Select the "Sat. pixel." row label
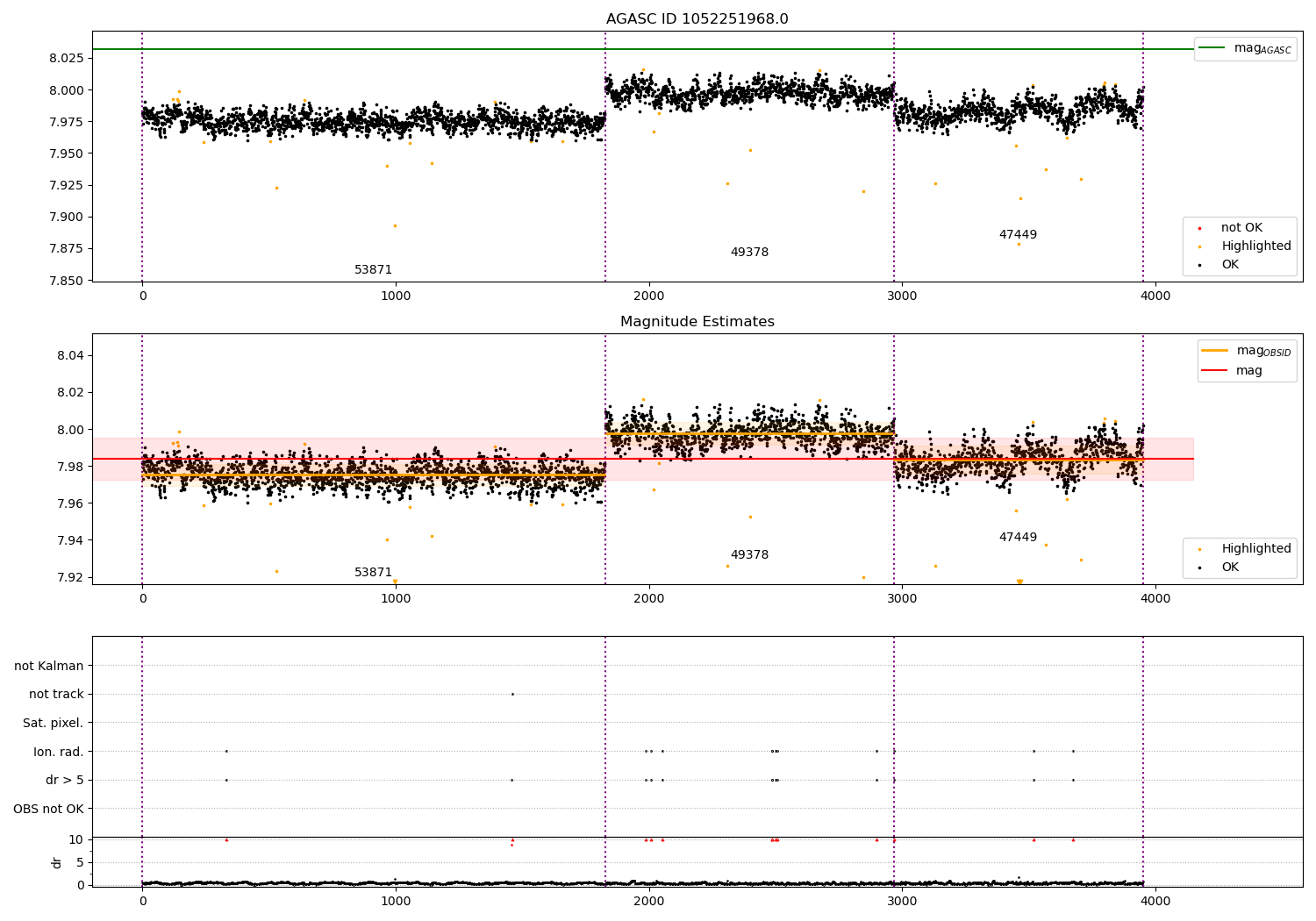 point(53,723)
